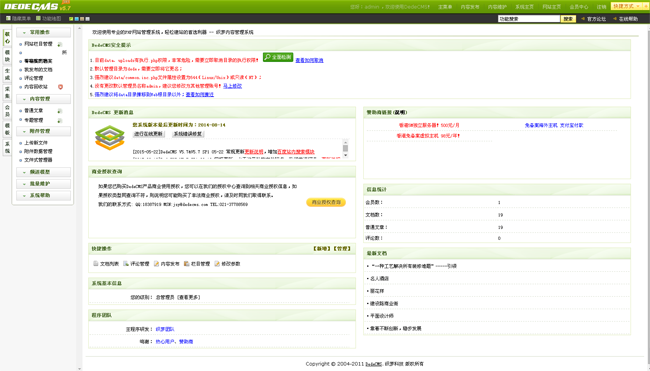The image size is (650, 371).
Task: Open the 在线帮助 link
Action: point(628,19)
